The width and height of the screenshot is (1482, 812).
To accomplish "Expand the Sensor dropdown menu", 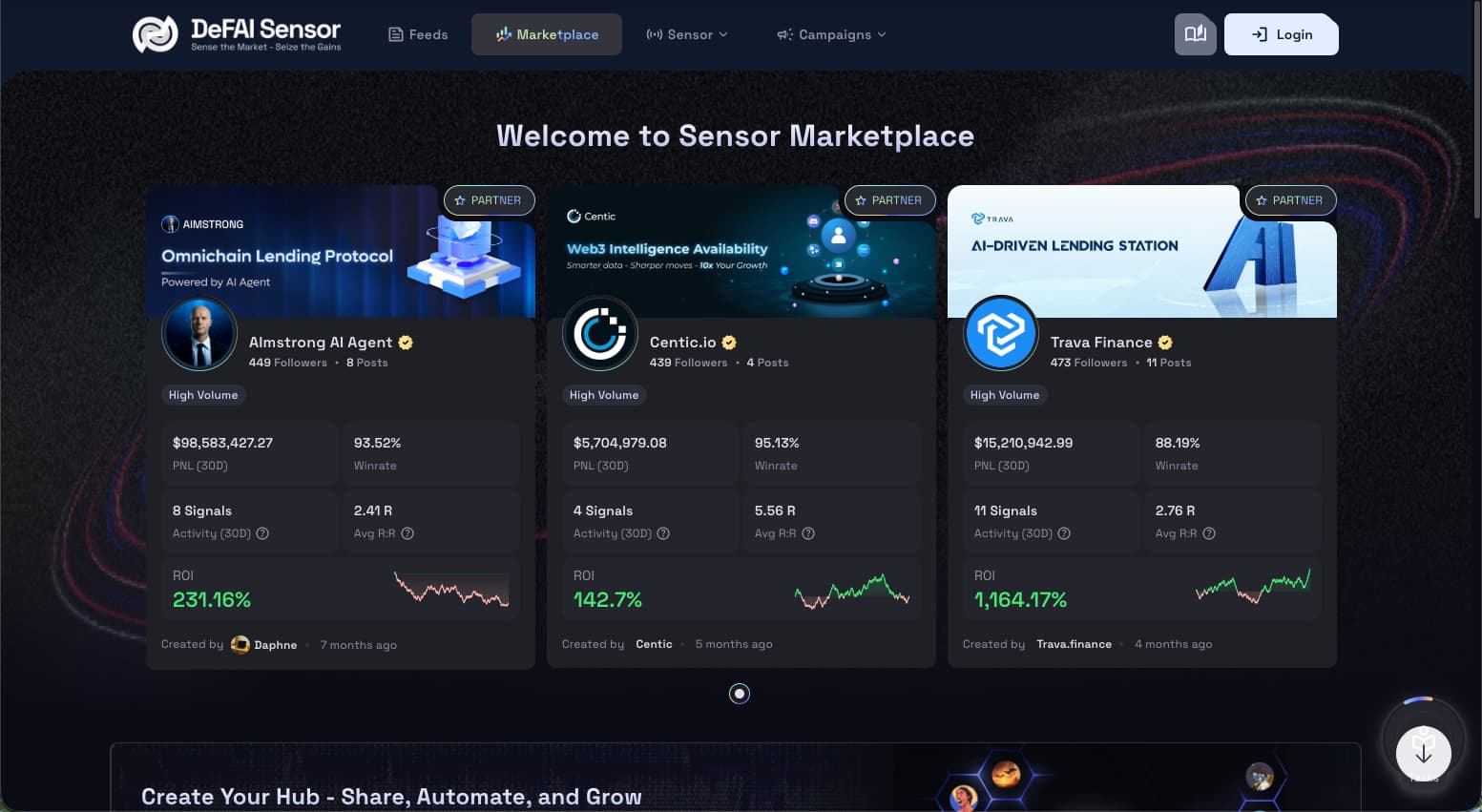I will coord(687,34).
